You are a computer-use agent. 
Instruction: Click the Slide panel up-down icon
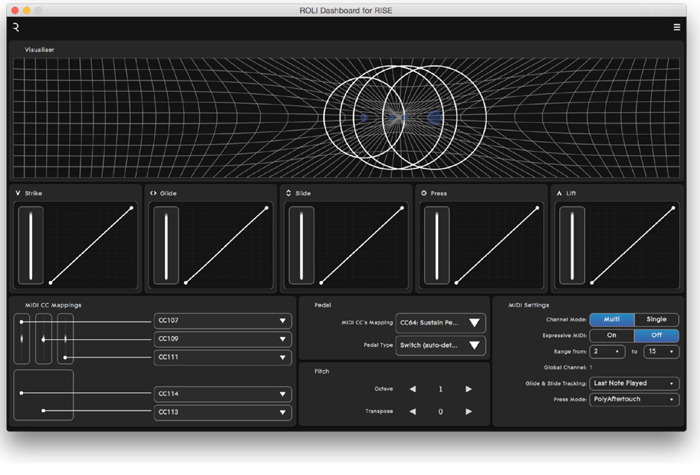tap(288, 193)
